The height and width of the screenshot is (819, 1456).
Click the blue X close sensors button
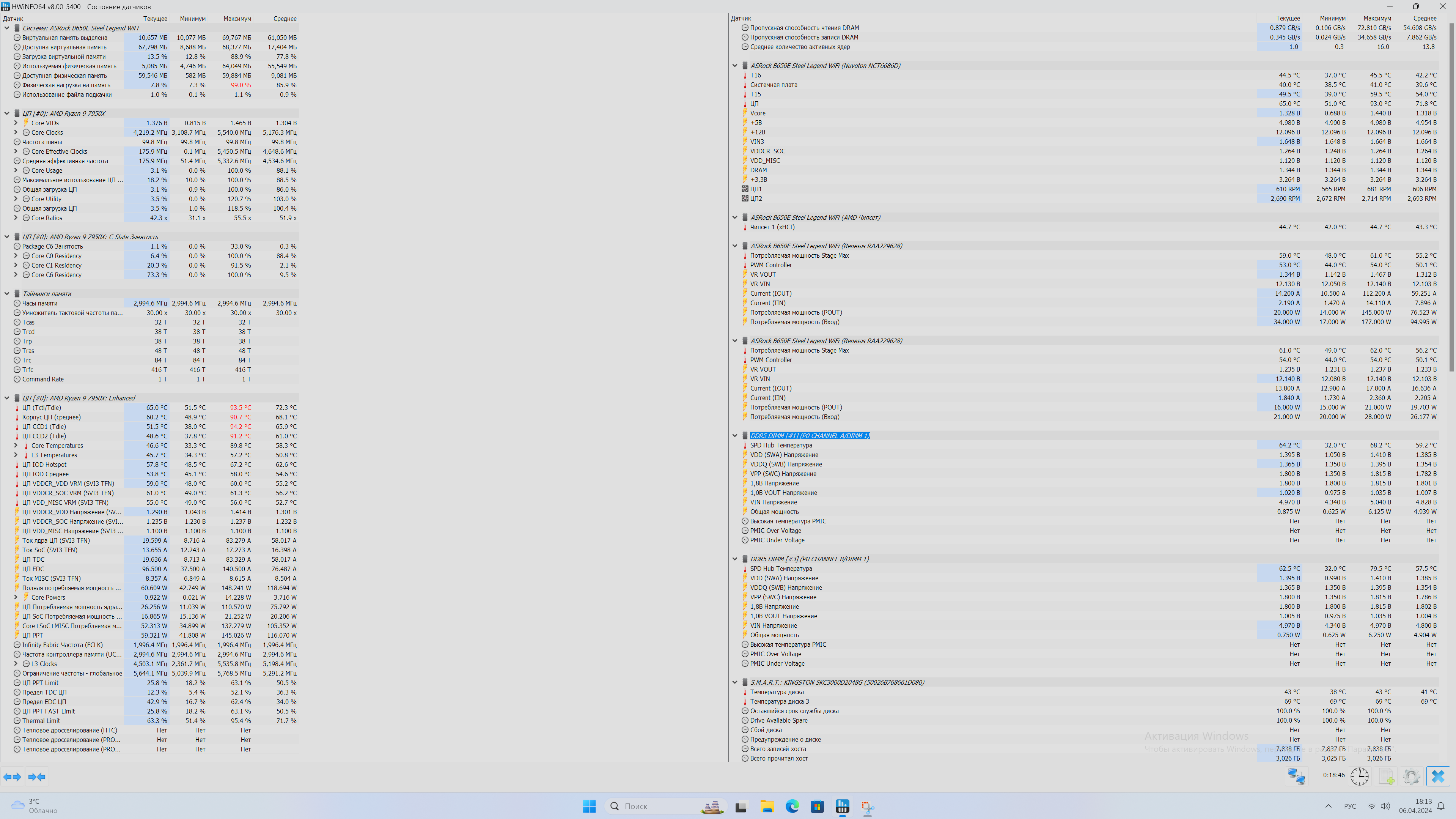[1438, 776]
